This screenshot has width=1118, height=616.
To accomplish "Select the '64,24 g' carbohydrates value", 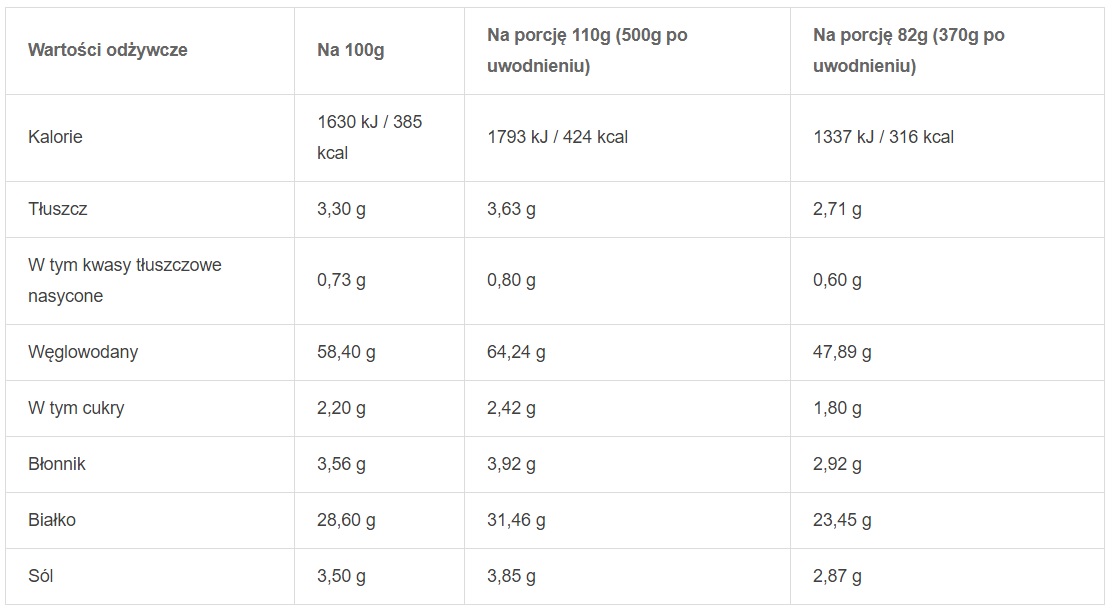I will click(x=516, y=352).
